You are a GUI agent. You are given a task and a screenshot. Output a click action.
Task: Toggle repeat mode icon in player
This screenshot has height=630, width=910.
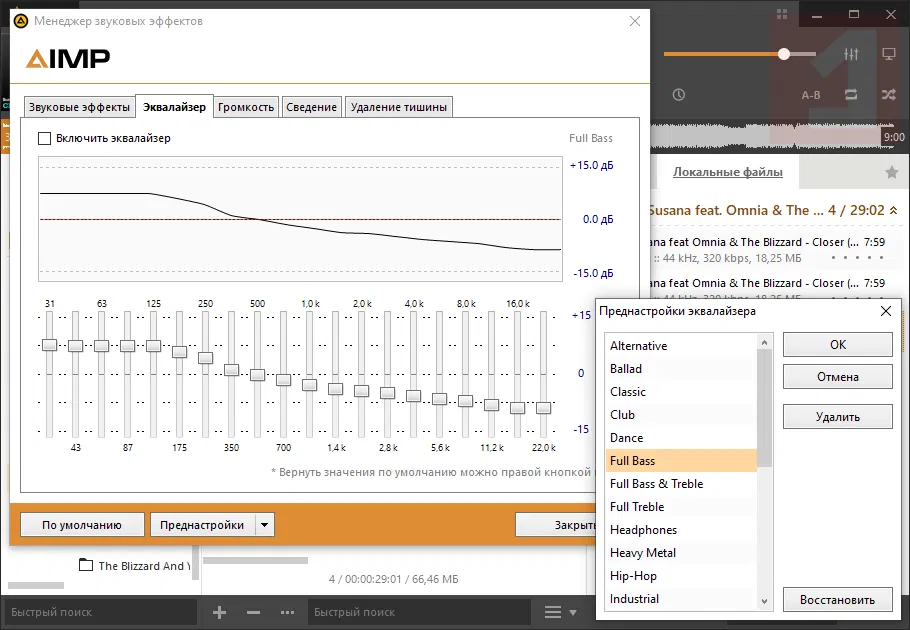pos(851,95)
